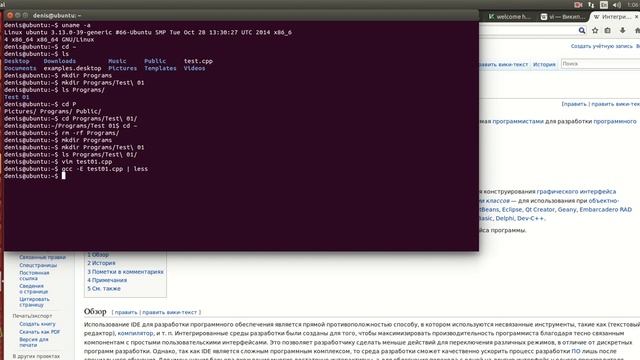
Task: Click the top section править link
Action: [574, 104]
